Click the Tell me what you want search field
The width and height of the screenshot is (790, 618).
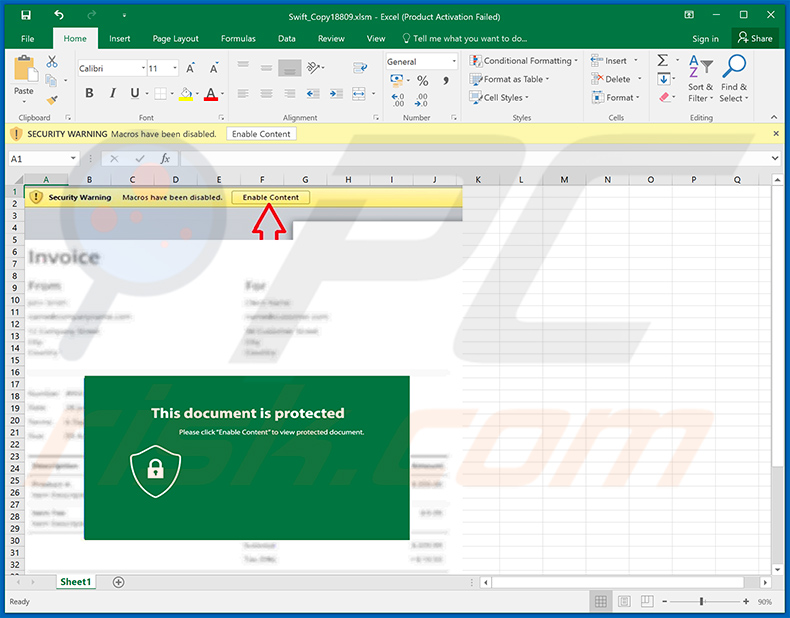(465, 38)
